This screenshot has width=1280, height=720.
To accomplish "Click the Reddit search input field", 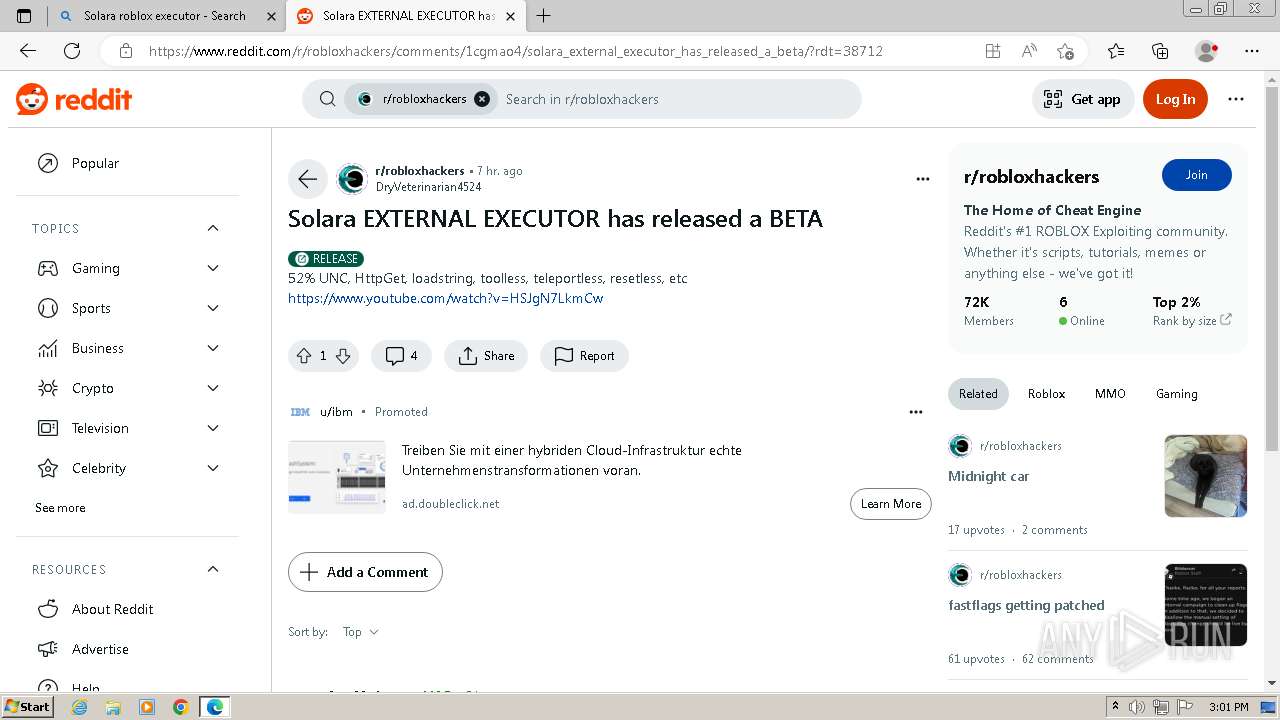I will click(678, 99).
